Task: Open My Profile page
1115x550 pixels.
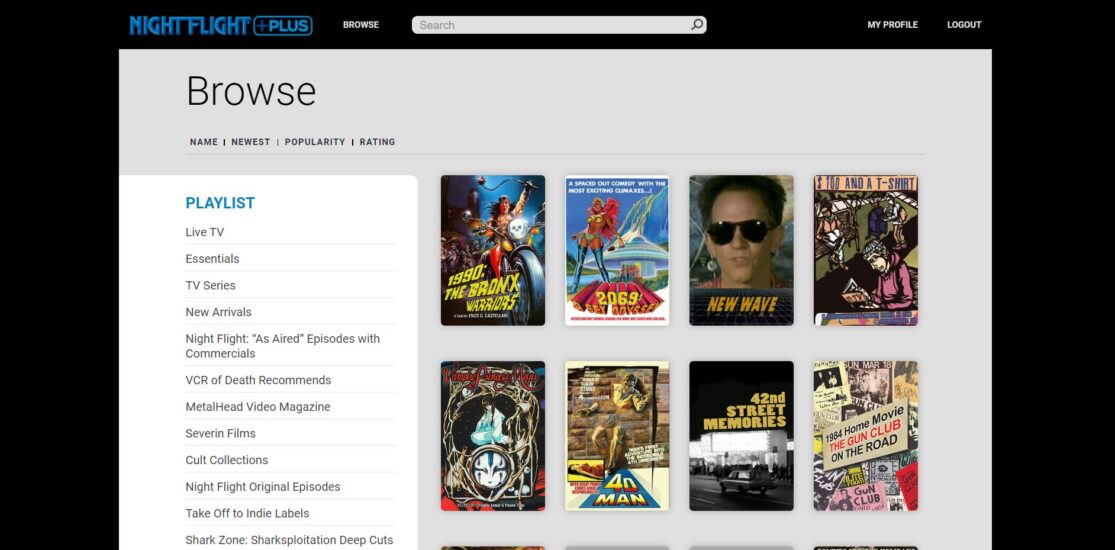Action: click(x=892, y=25)
